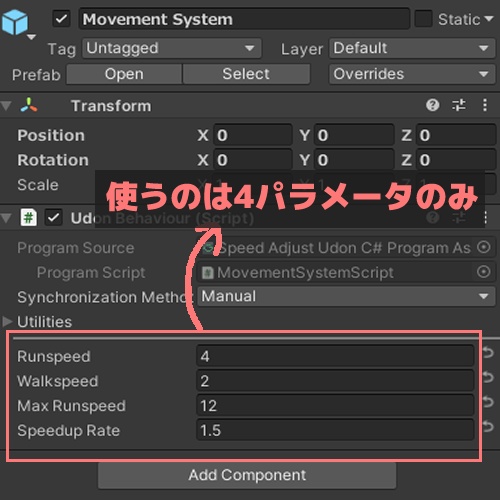Toggle the Udon Behaviour enabled checkbox
500x500 pixels.
(54, 218)
